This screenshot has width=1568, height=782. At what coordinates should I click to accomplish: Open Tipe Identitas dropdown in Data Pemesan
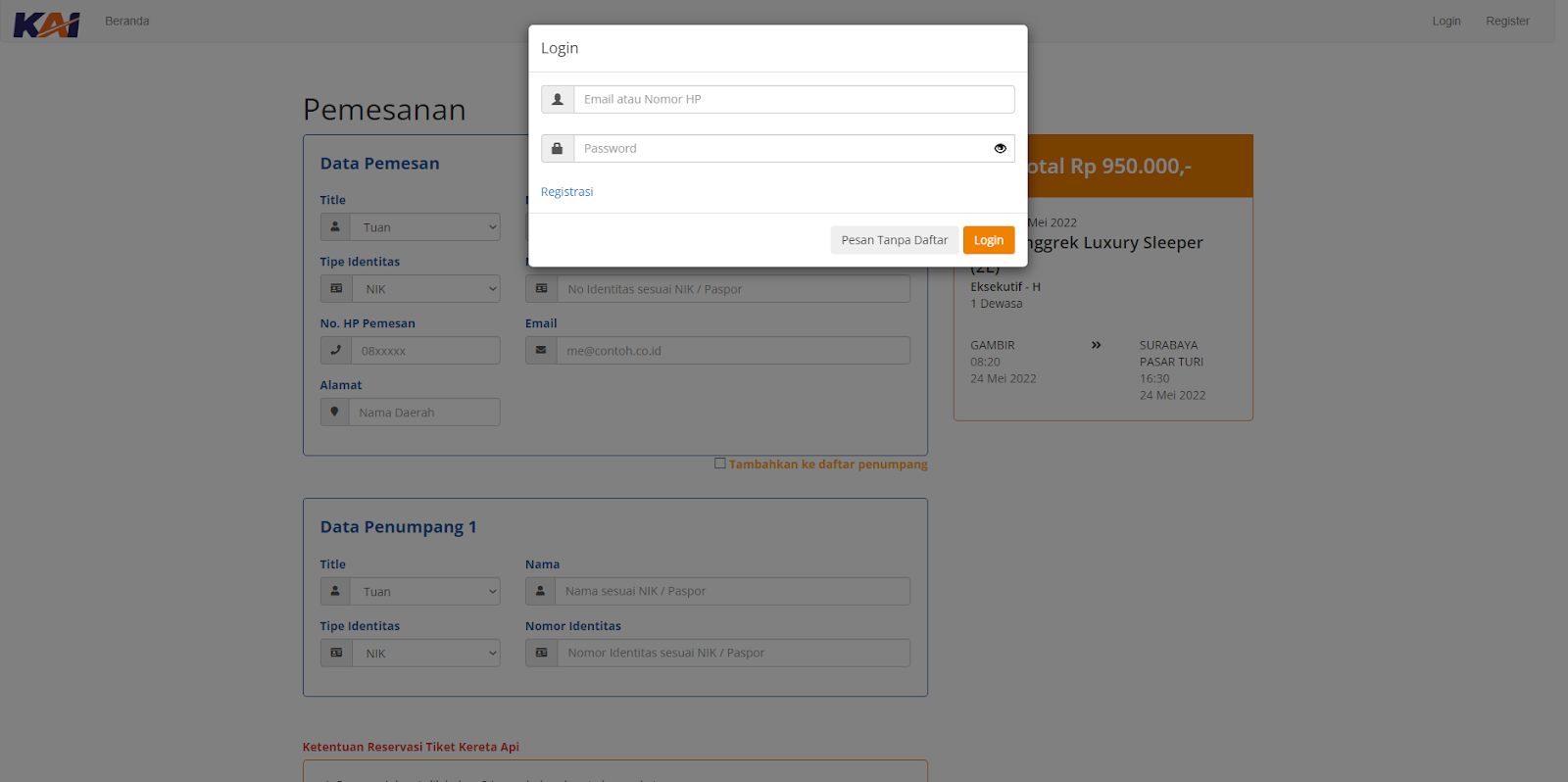(x=425, y=289)
